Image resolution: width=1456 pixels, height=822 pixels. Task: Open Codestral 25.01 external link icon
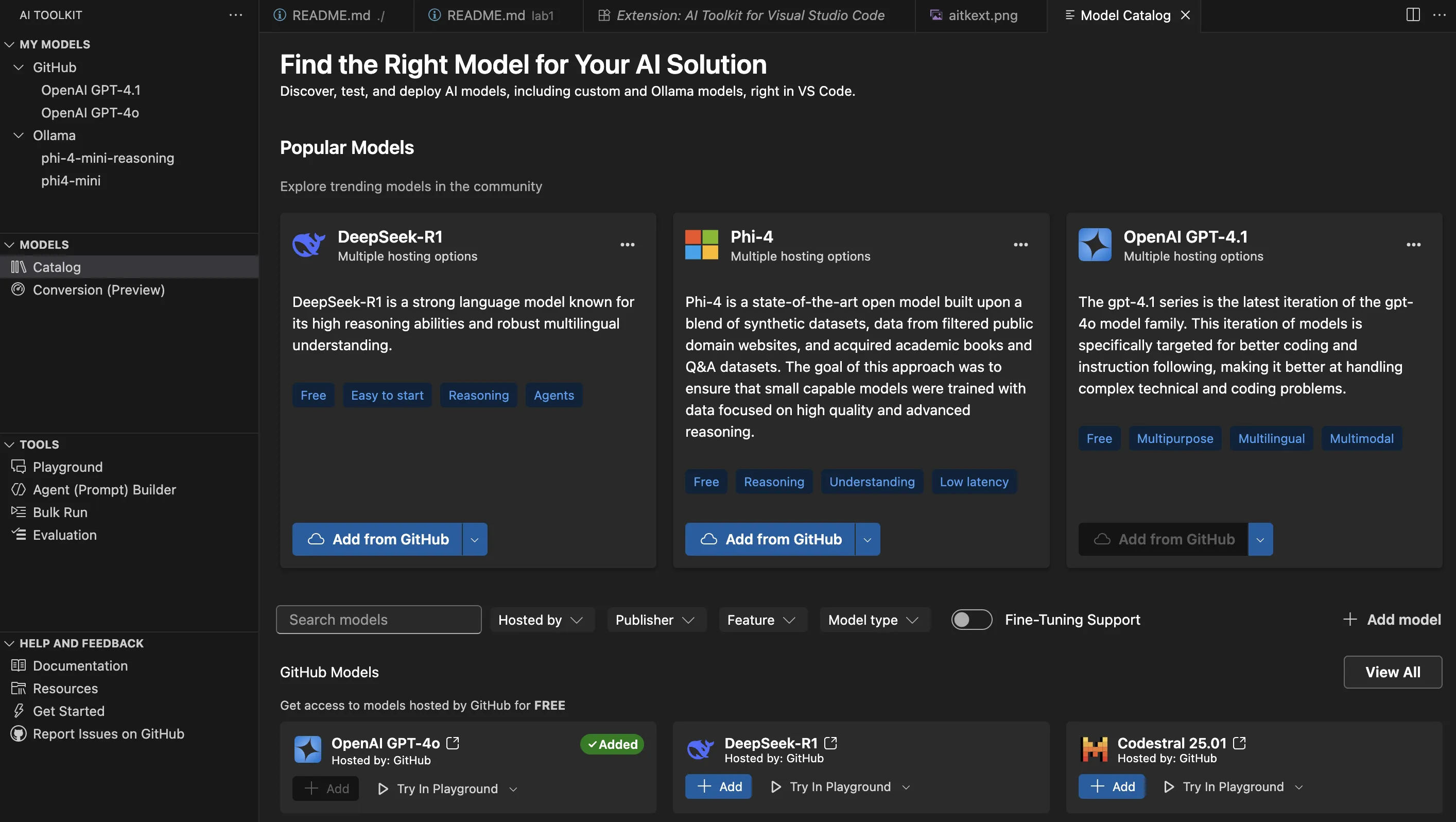[x=1239, y=743]
